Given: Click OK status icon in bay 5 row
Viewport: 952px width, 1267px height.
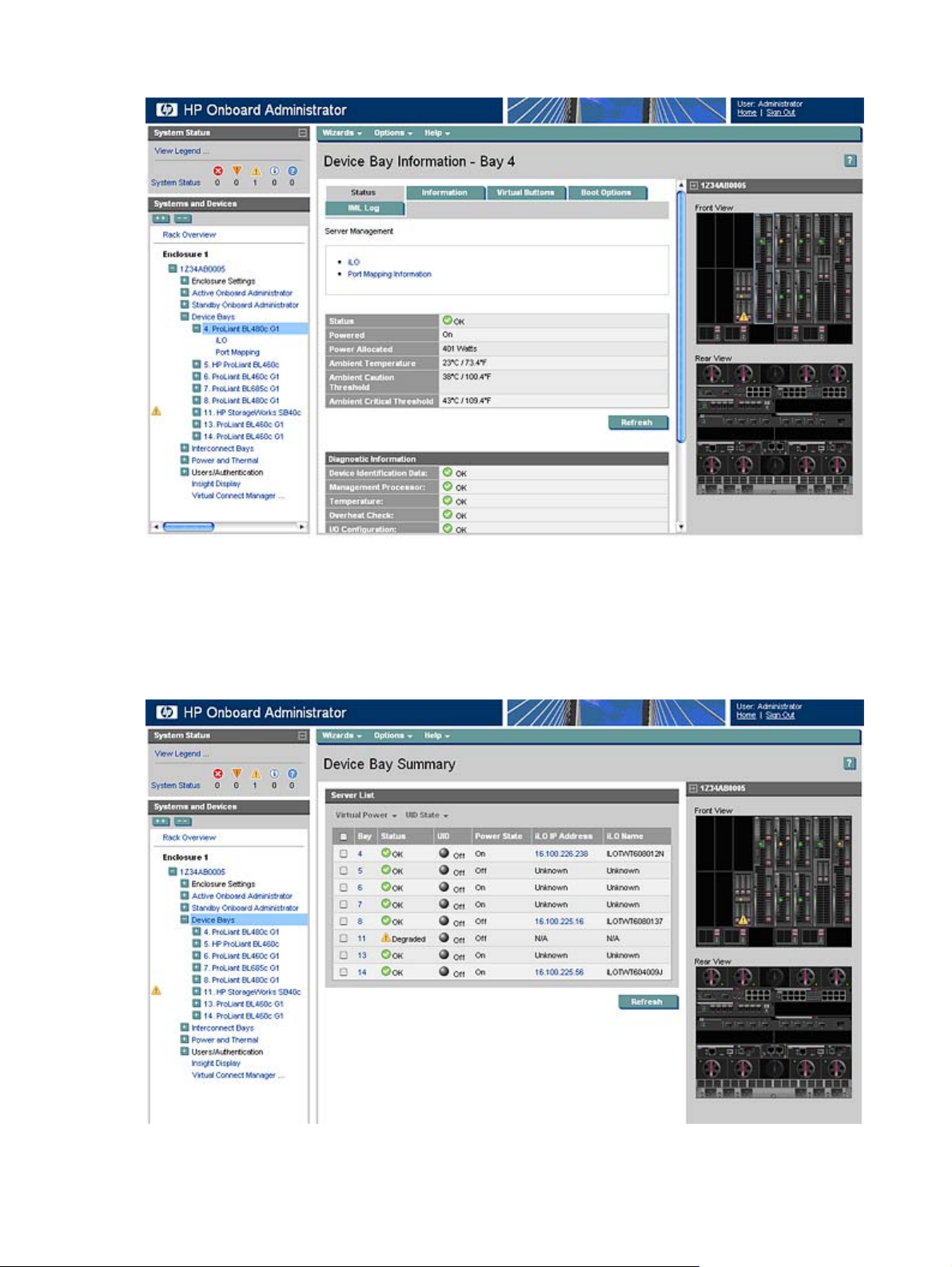Looking at the screenshot, I should pyautogui.click(x=386, y=870).
